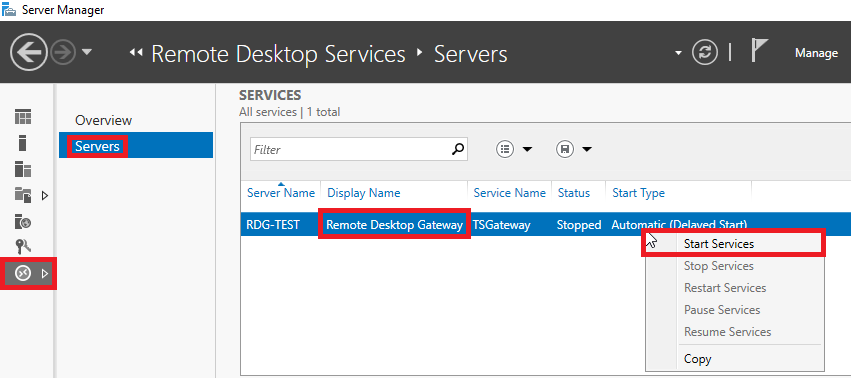Sort by the Status column header
Image resolution: width=851 pixels, height=380 pixels.
point(574,193)
